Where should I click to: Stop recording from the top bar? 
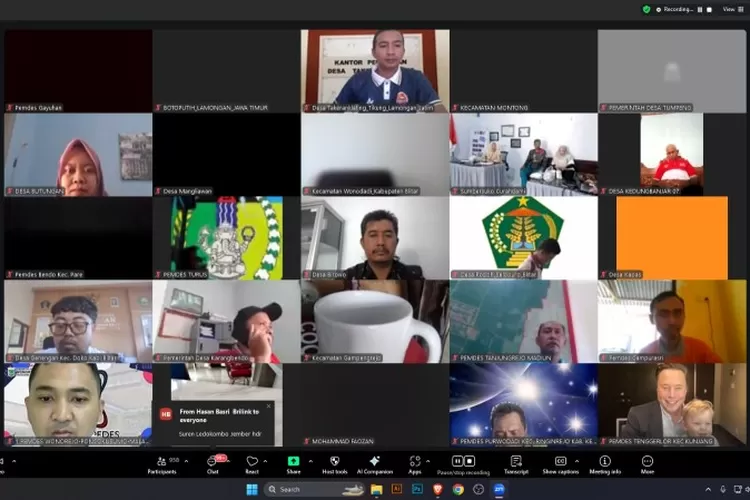click(x=709, y=9)
